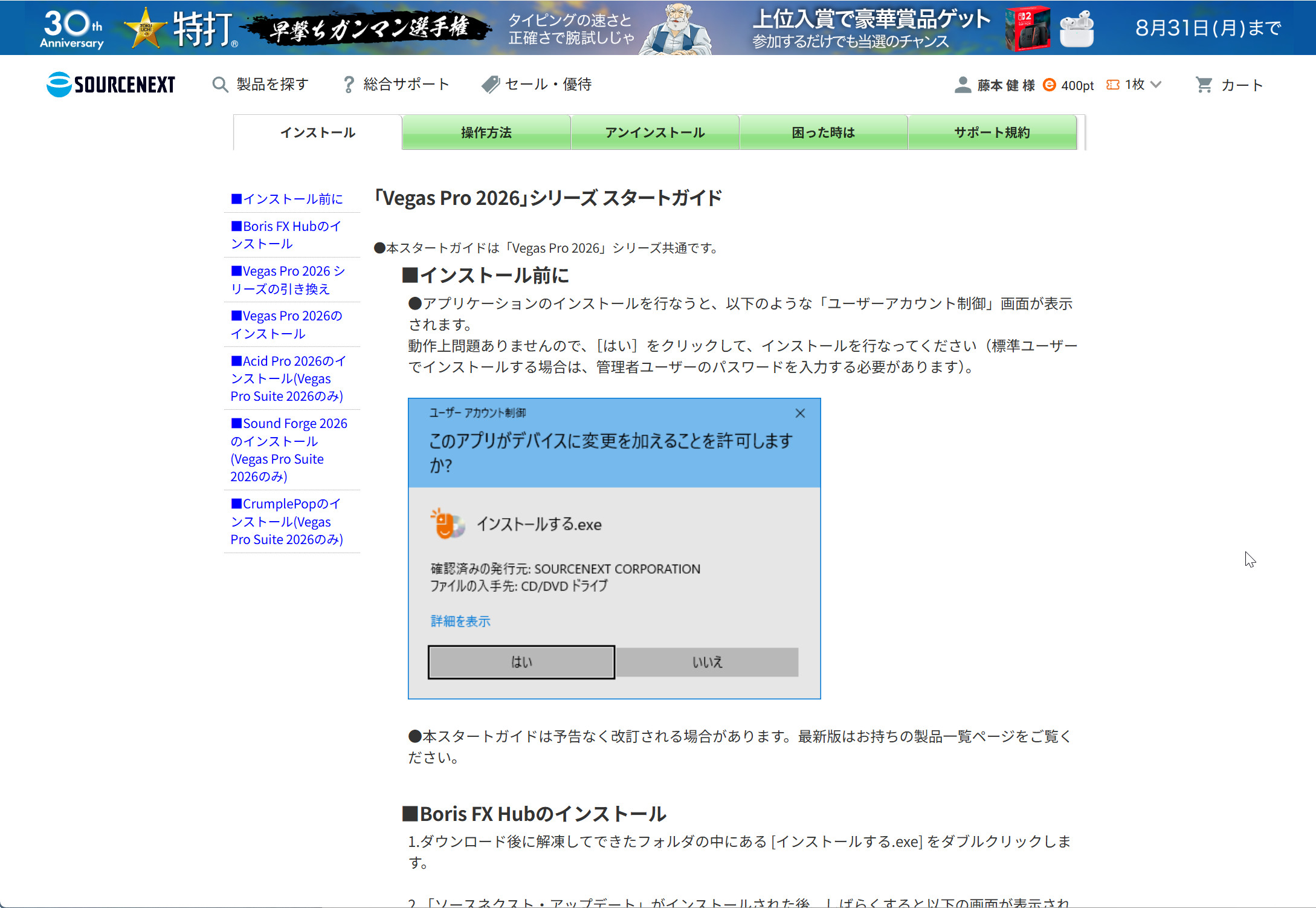Click the 藤本 健 様 account name
This screenshot has height=908, width=1316.
[x=1006, y=85]
